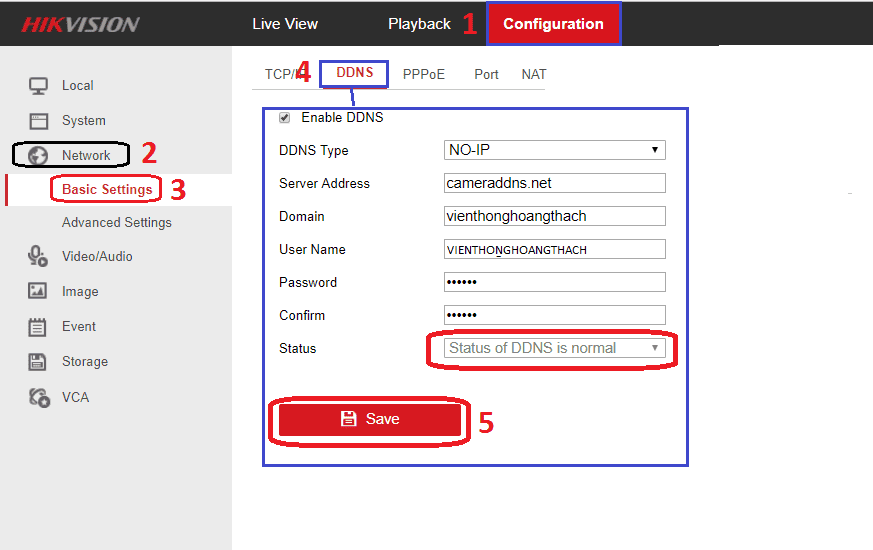Switch to the PPPoE tab
The height and width of the screenshot is (550, 873).
pos(424,74)
